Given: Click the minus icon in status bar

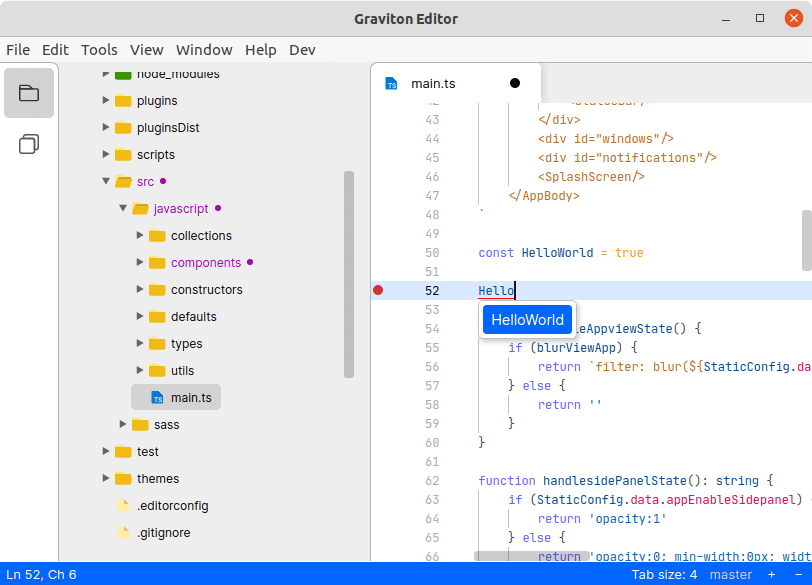Looking at the screenshot, I should [796, 575].
